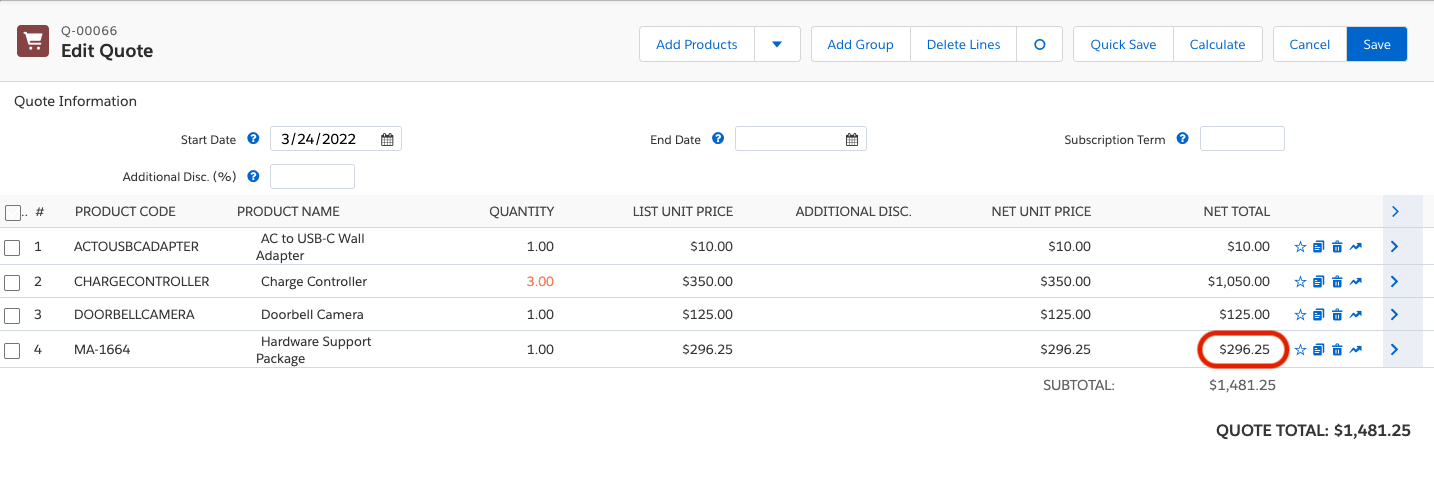Edit the Charge Controller quantity value 3.00

[540, 282]
